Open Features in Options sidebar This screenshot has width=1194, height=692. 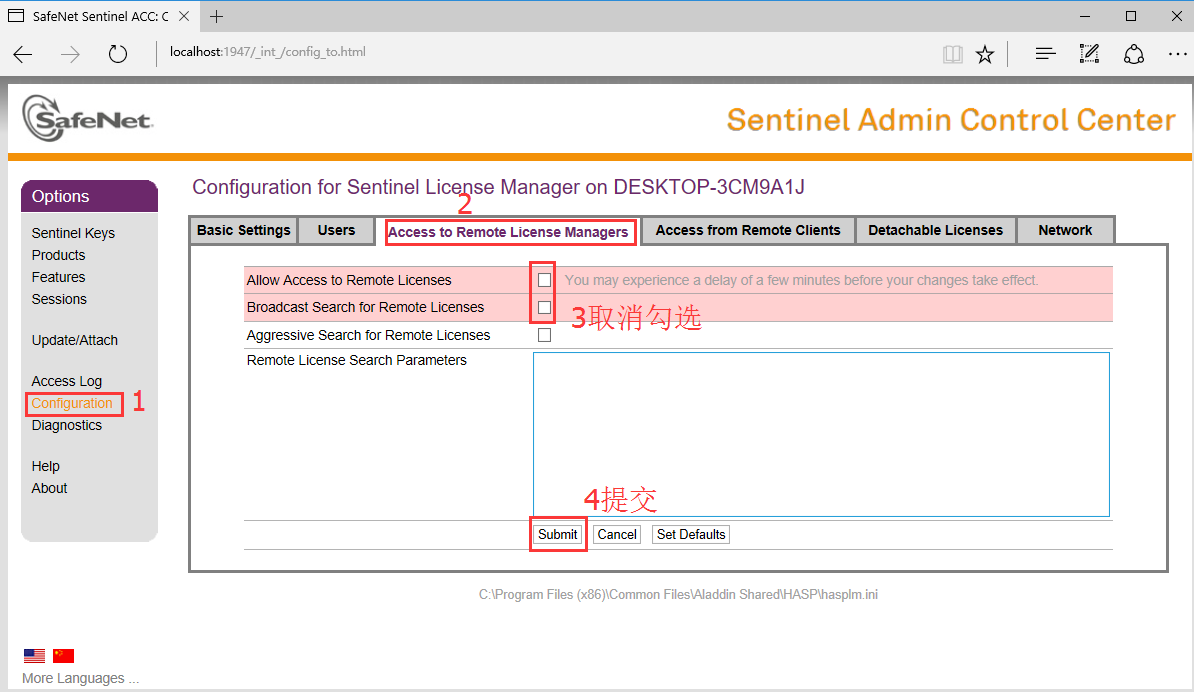click(59, 277)
